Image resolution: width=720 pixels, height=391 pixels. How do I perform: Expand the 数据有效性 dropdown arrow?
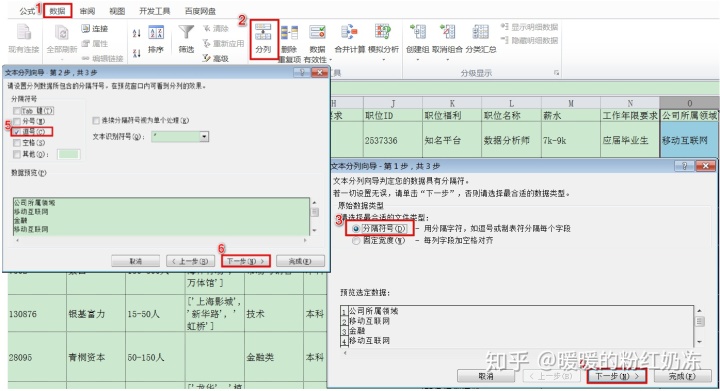pos(331,60)
